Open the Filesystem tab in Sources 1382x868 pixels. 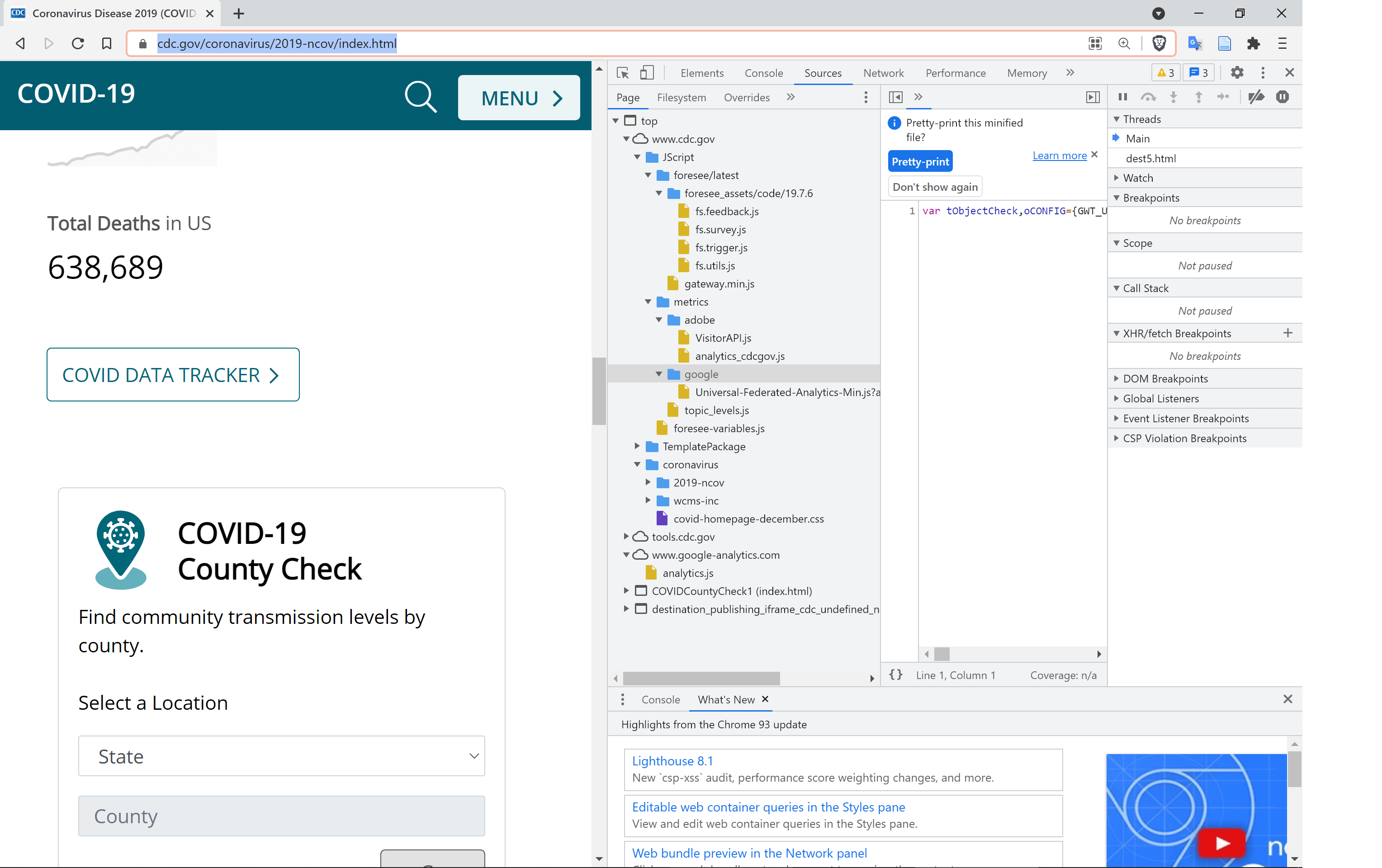pyautogui.click(x=681, y=98)
